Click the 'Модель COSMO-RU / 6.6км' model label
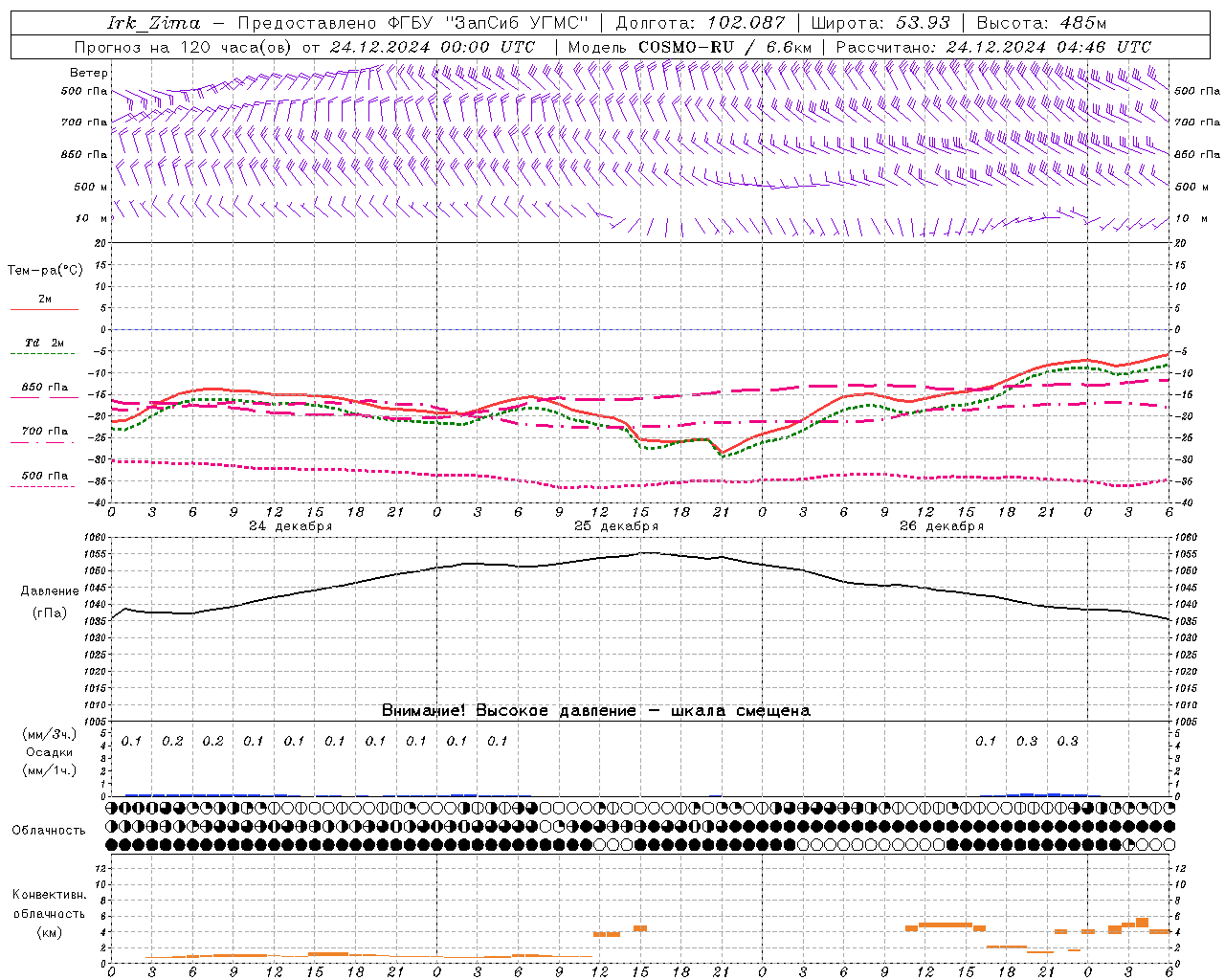The height and width of the screenshot is (980, 1225). click(x=690, y=47)
